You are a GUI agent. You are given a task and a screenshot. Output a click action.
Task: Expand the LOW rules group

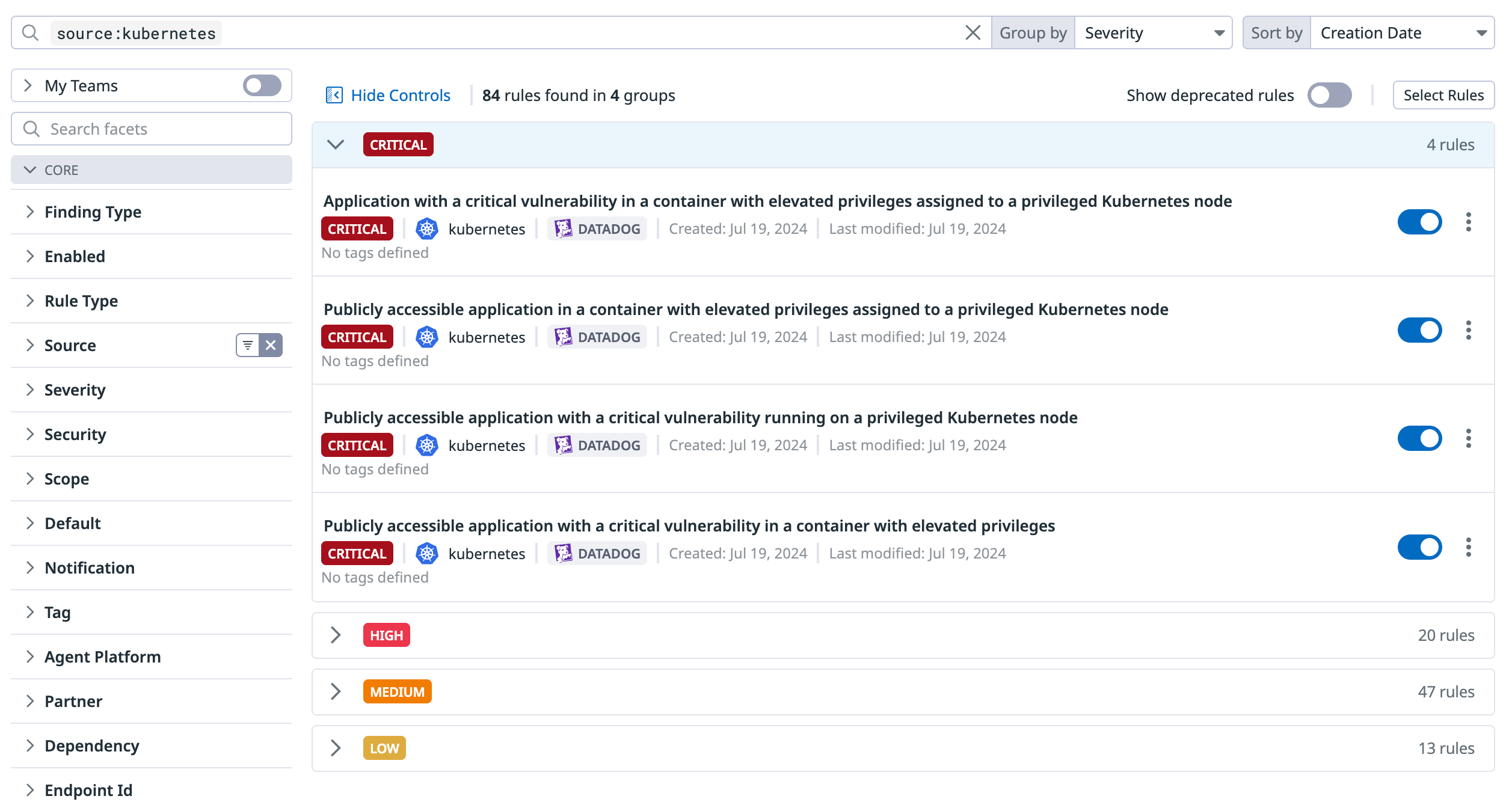(336, 748)
